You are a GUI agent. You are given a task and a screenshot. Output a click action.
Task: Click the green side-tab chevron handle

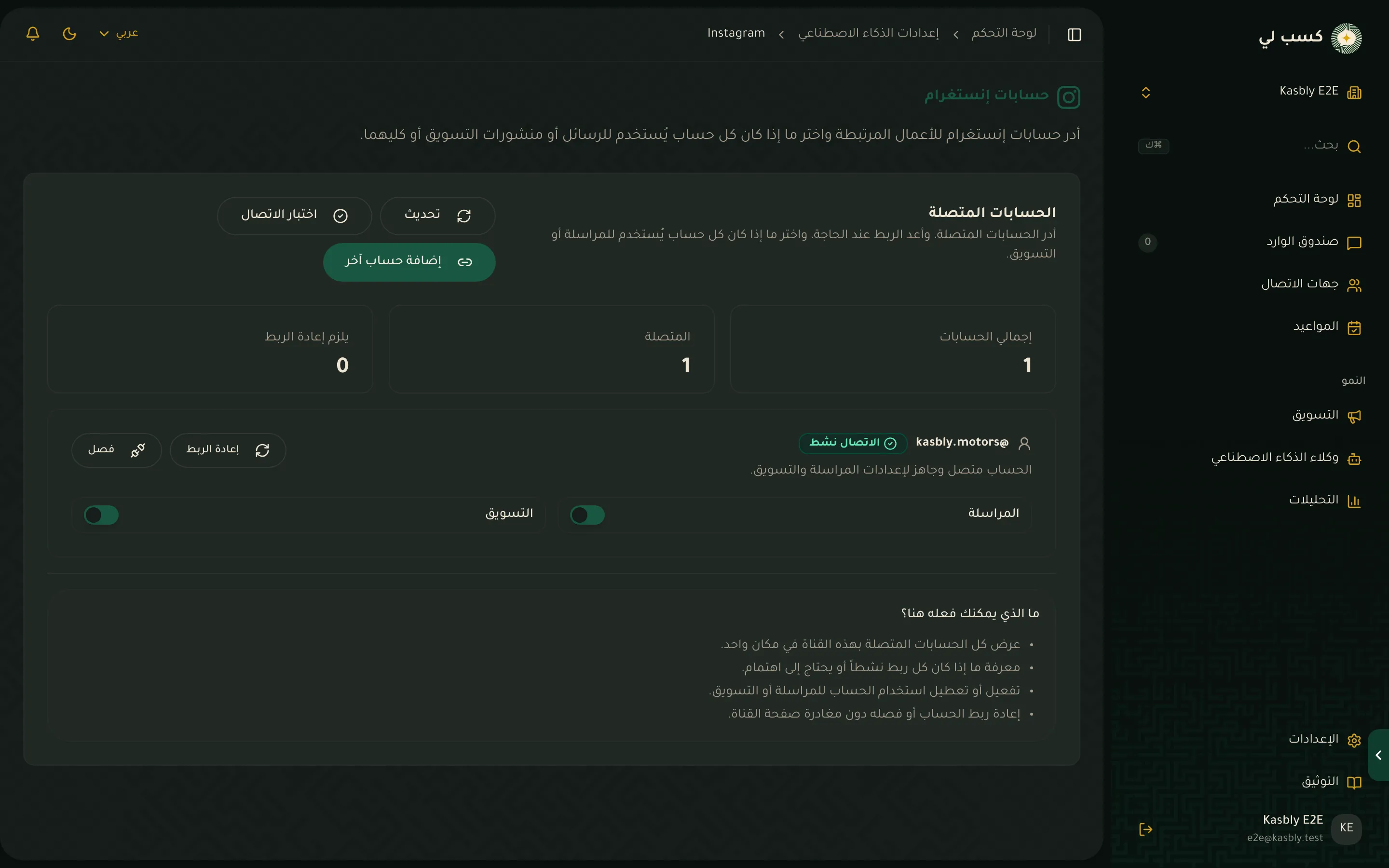click(x=1379, y=755)
